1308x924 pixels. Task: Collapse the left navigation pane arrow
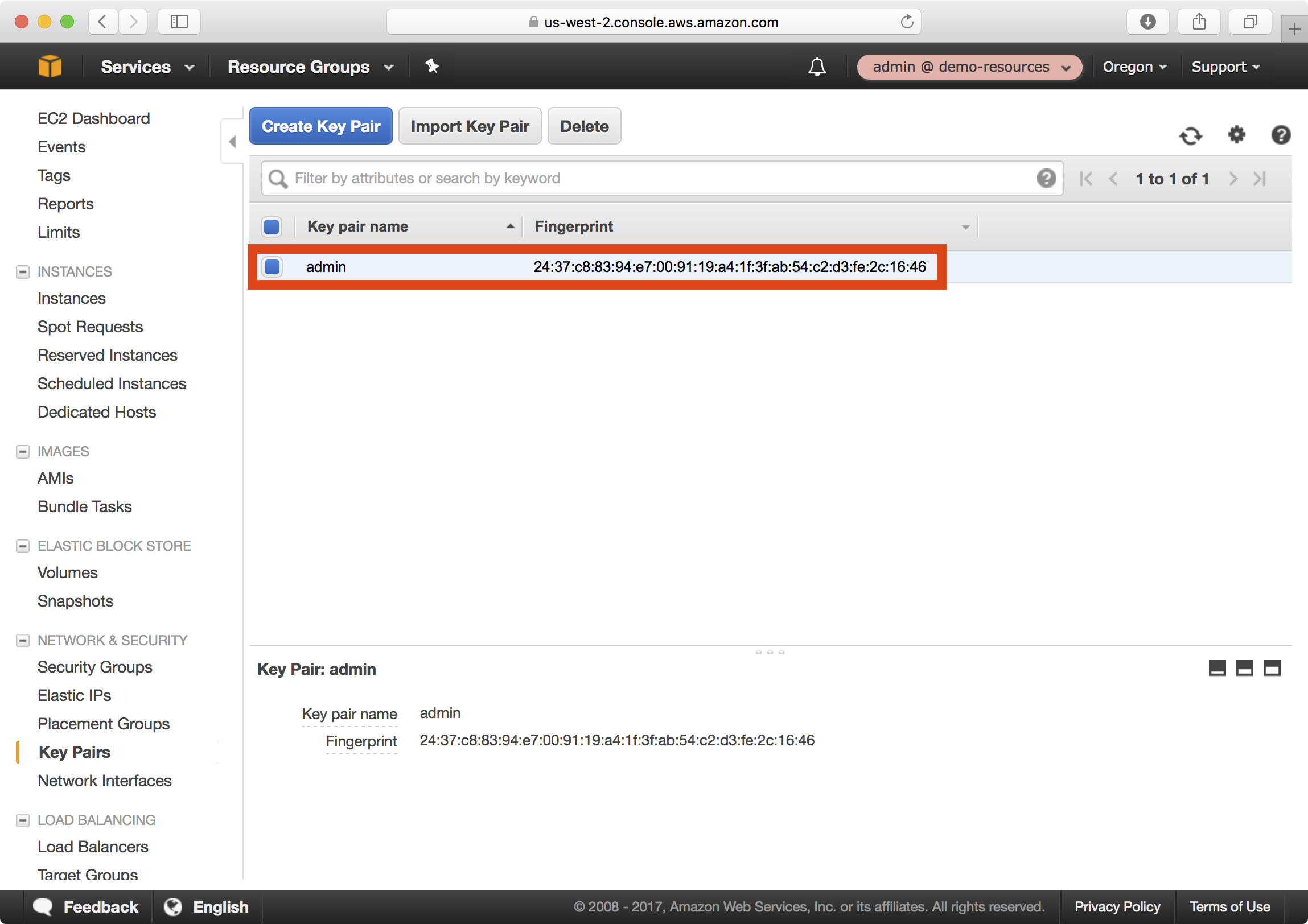232,141
